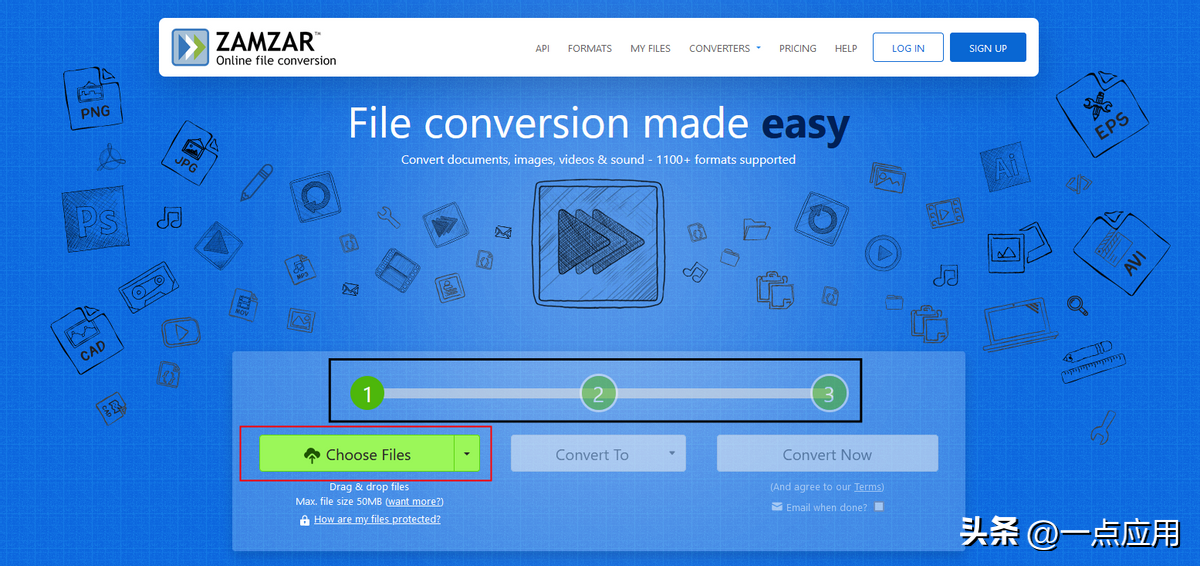Open the HELP page

(x=846, y=48)
